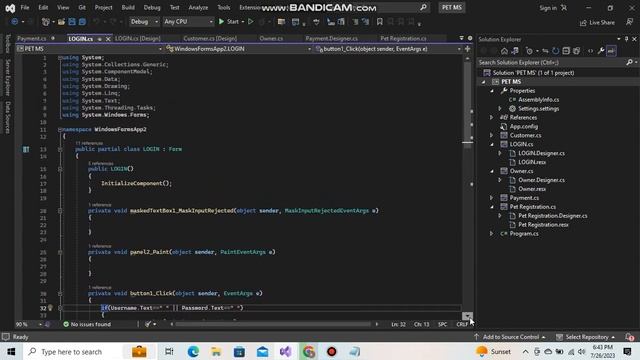Screen dimensions: 640x360
Task: Click Sync with Active Document icon
Action: tap(545, 51)
